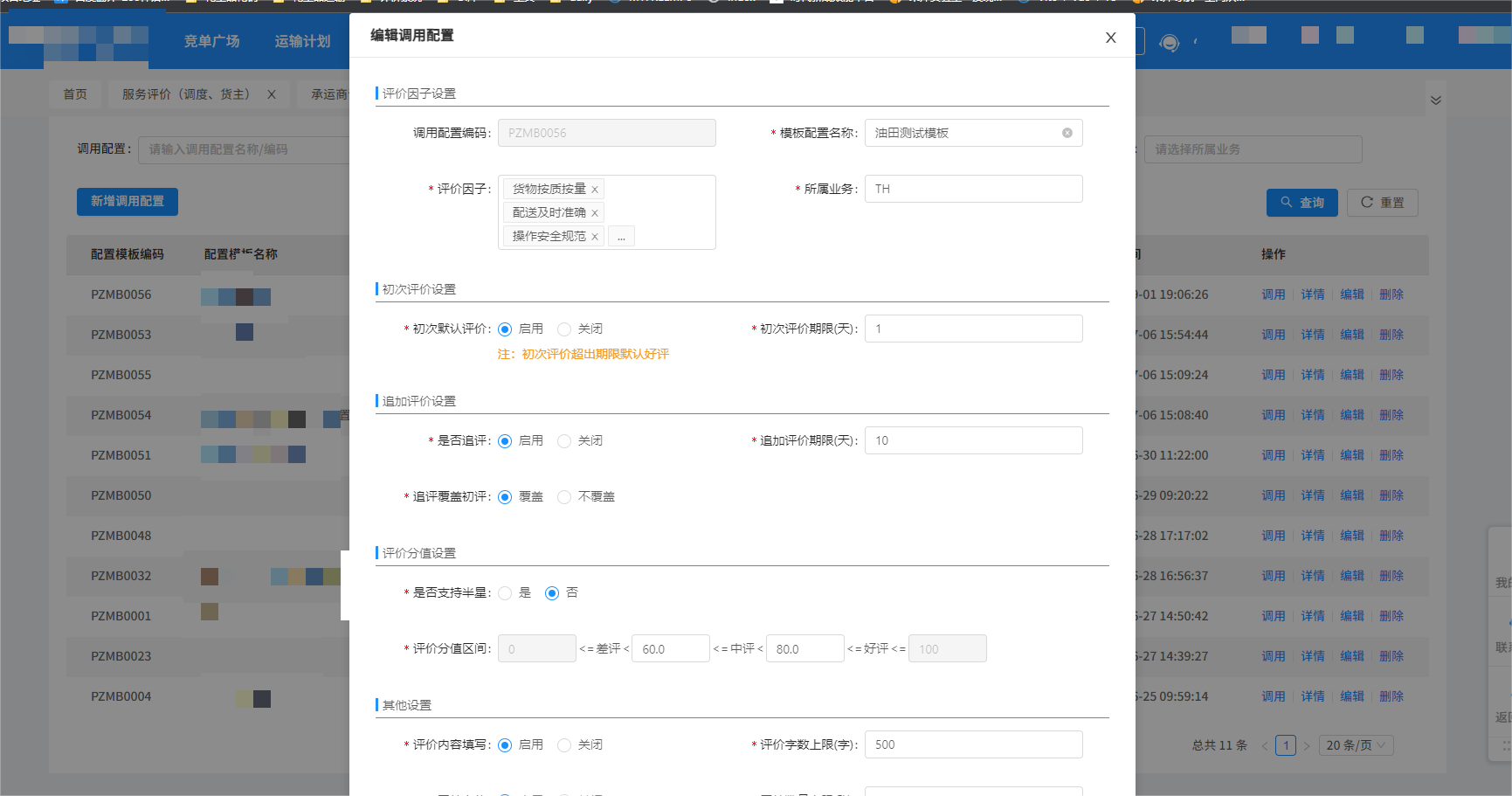
Task: Remove the 配送及时准确 factor tag
Action: coord(595,213)
